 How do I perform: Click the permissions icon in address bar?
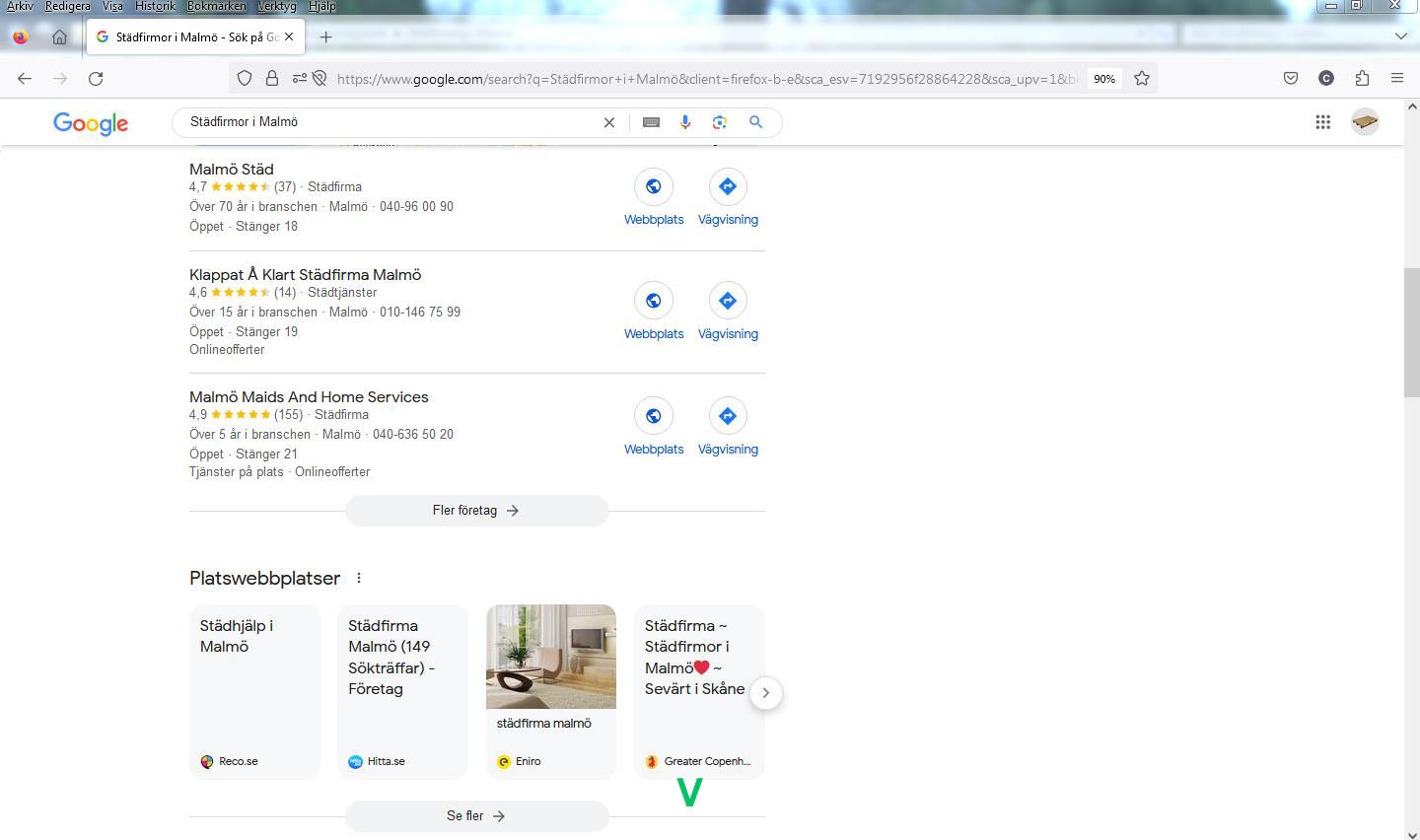click(x=299, y=79)
